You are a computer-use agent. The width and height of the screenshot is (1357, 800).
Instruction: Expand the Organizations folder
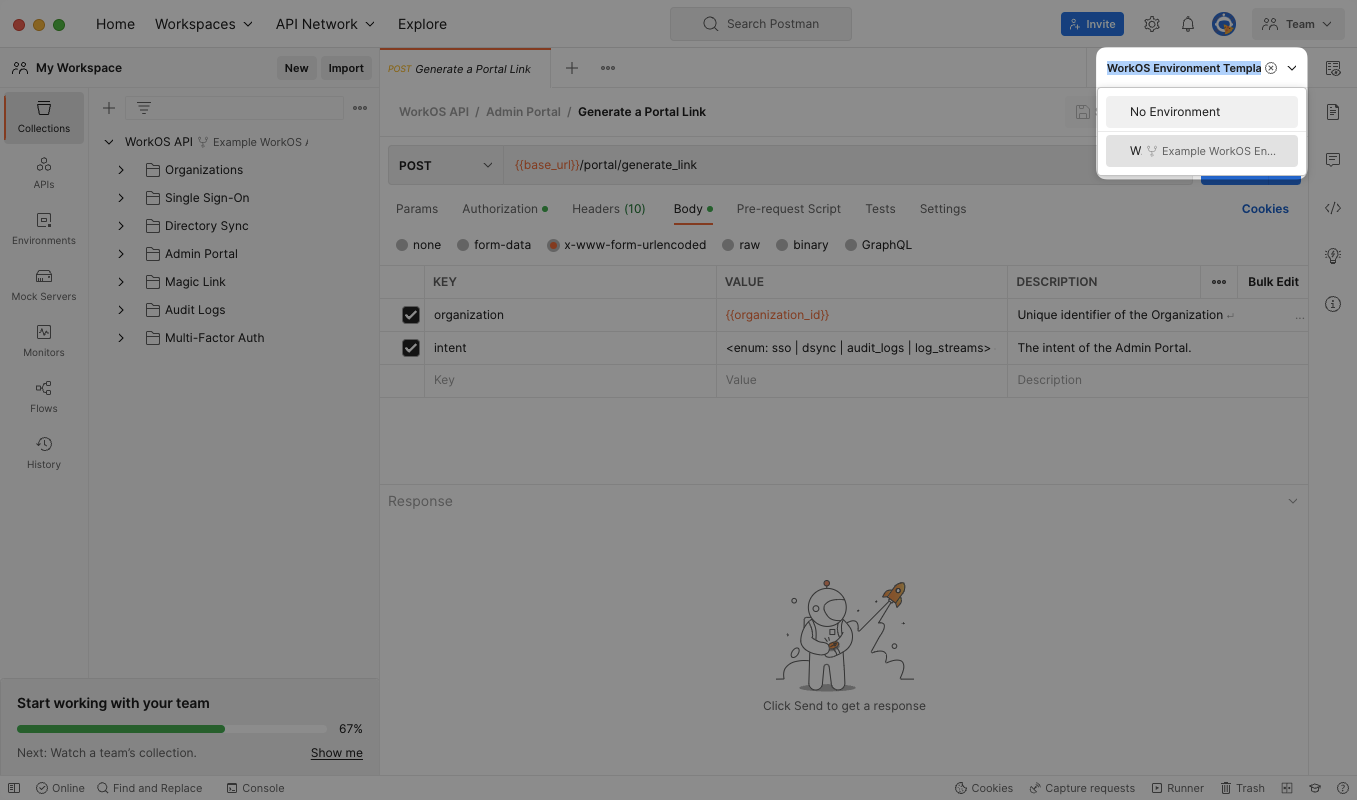point(120,170)
